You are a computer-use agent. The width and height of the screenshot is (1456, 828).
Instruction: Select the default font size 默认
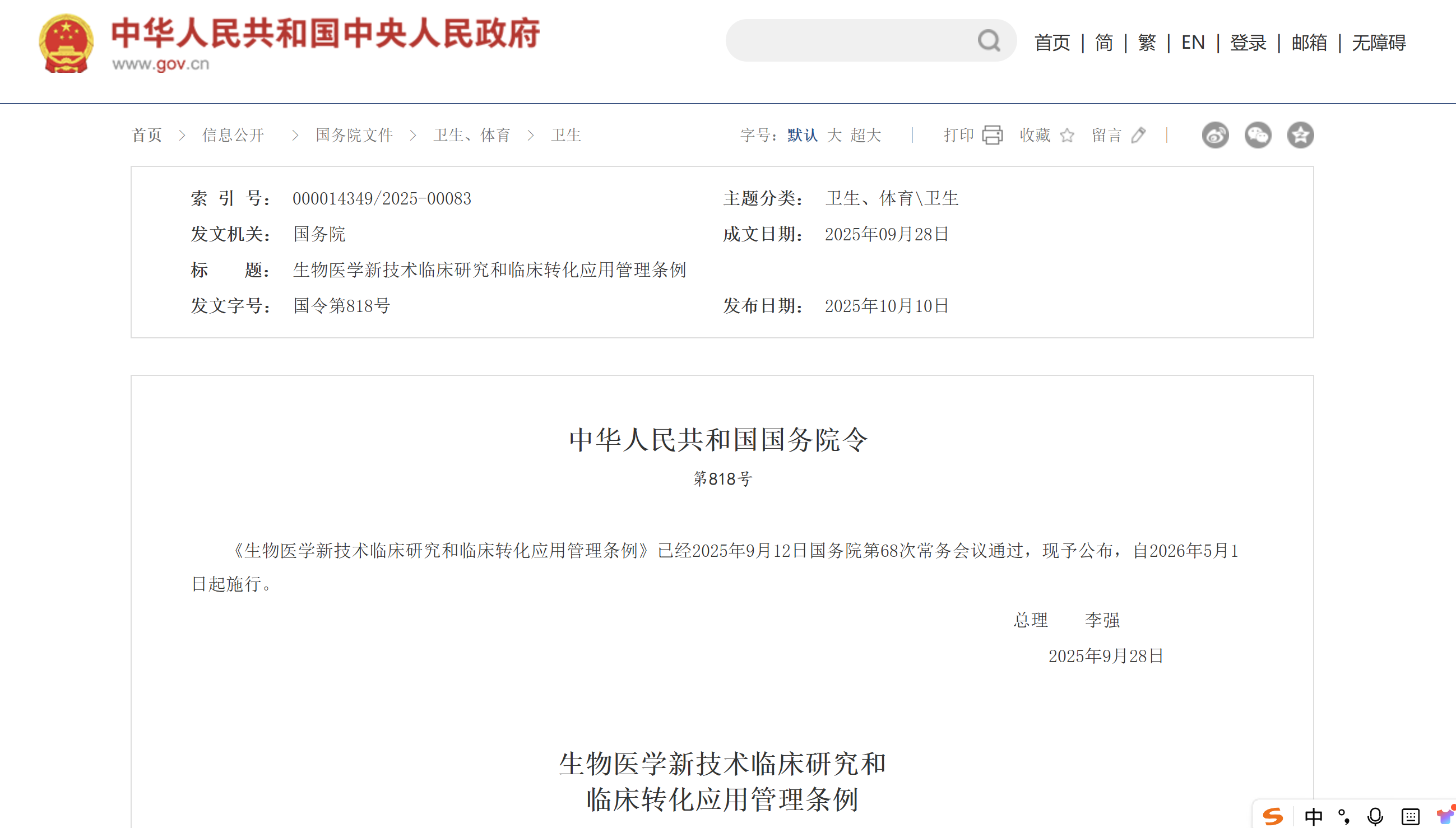[x=803, y=136]
